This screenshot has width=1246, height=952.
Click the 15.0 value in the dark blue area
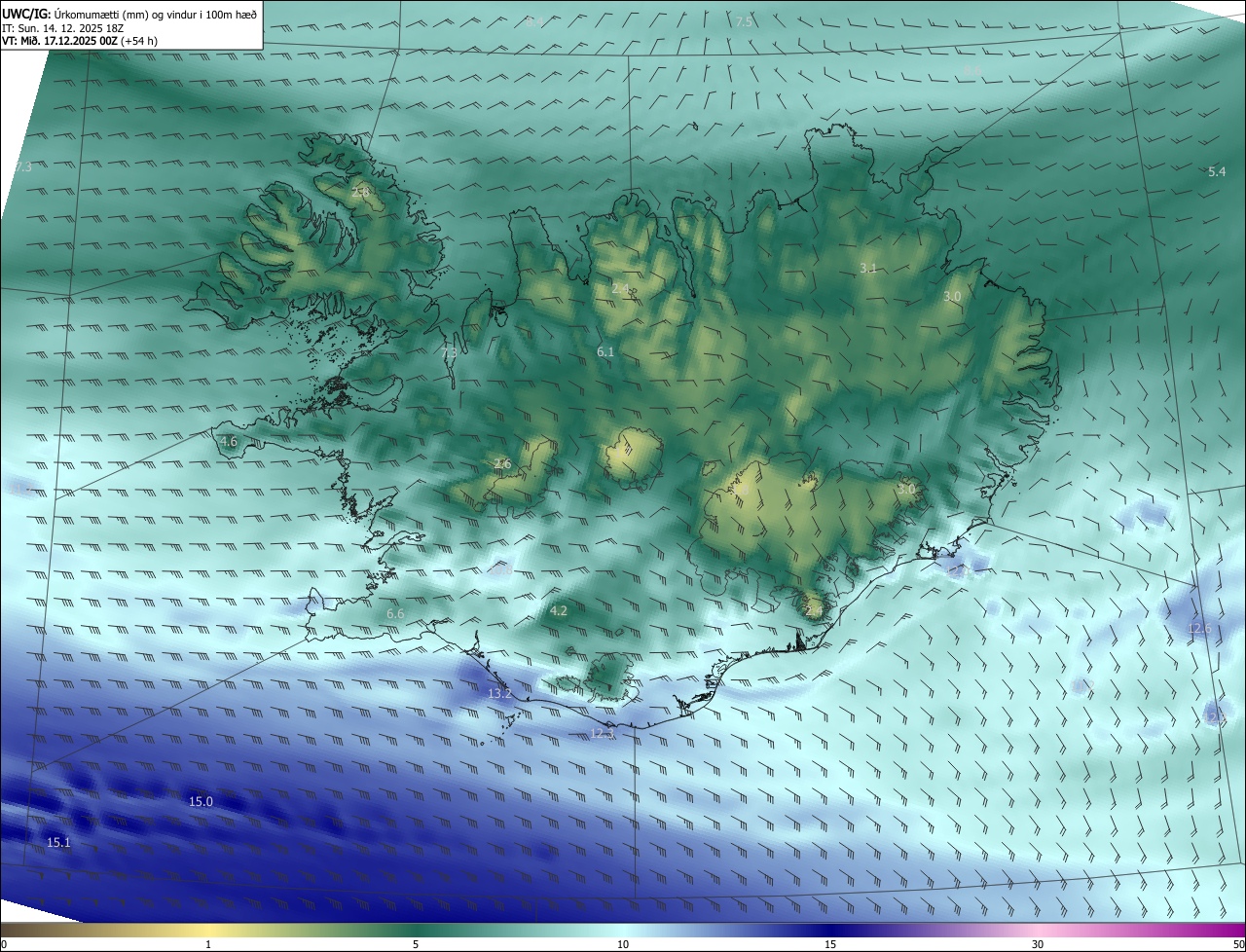tap(201, 801)
